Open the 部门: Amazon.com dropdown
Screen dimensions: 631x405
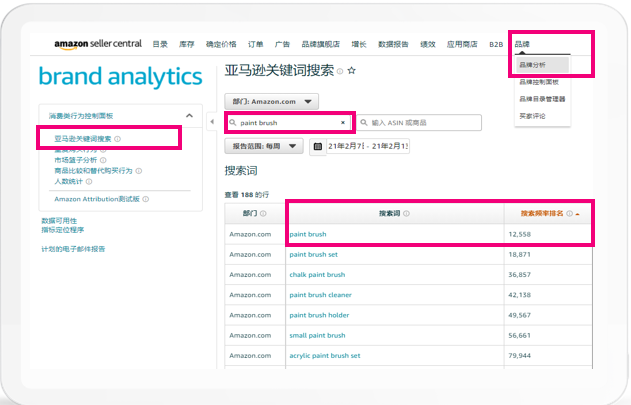point(272,101)
